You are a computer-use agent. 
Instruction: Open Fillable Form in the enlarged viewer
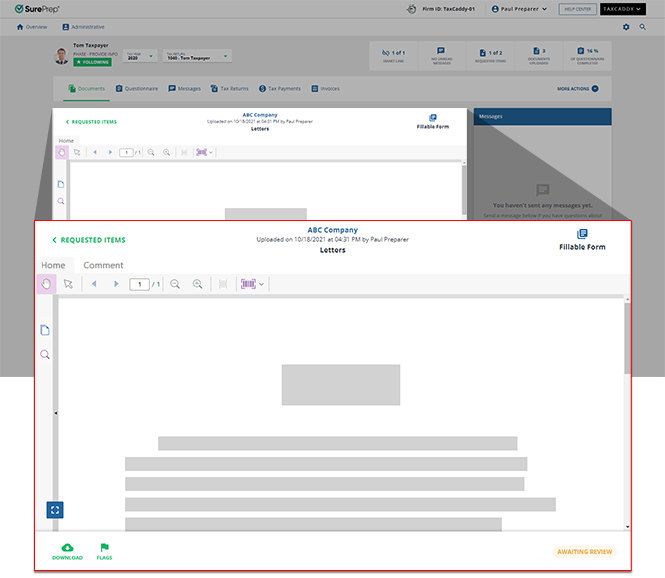(582, 240)
